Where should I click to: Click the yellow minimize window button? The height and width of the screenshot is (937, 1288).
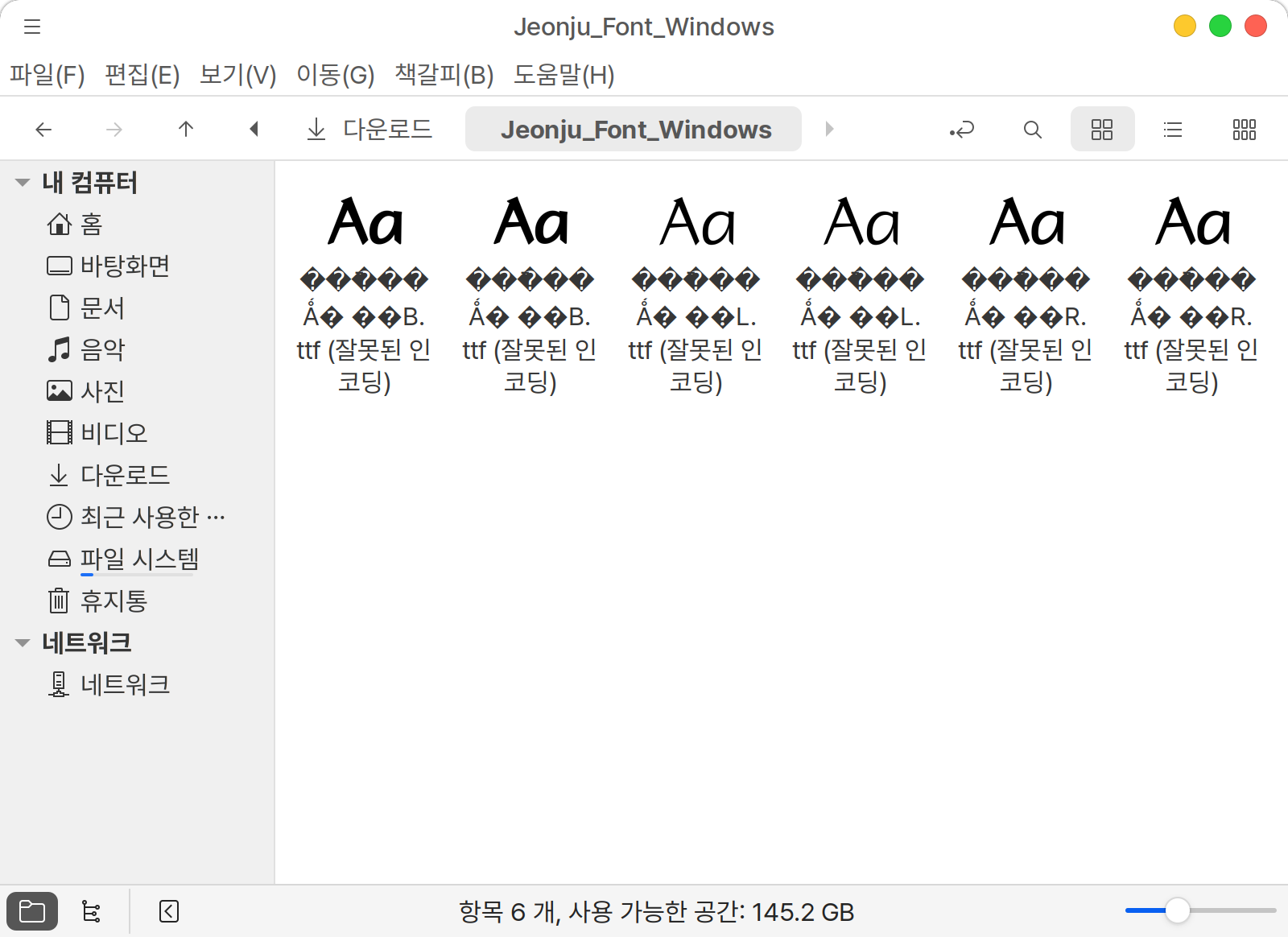coord(1185,26)
